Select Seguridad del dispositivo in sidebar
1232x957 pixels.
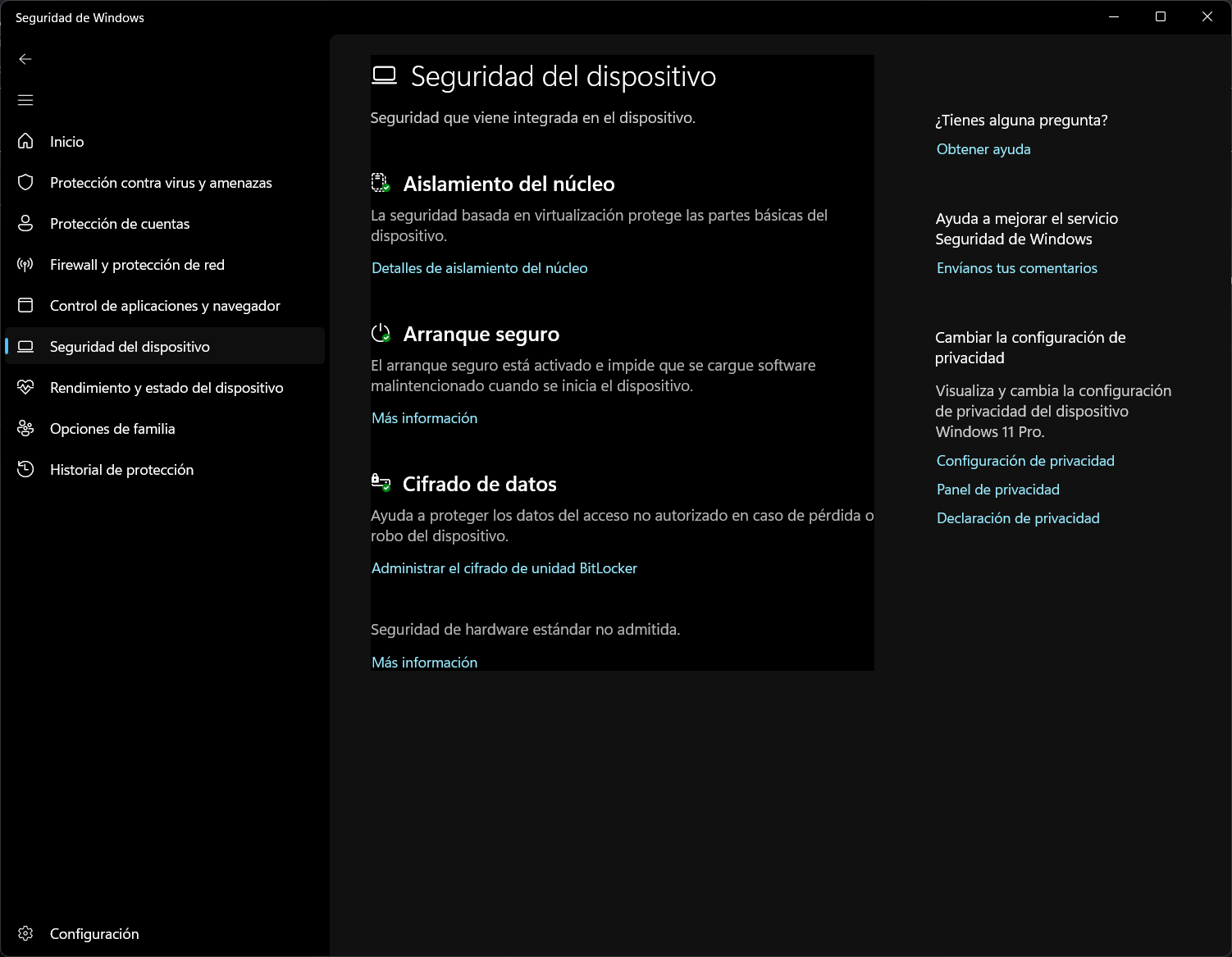130,347
